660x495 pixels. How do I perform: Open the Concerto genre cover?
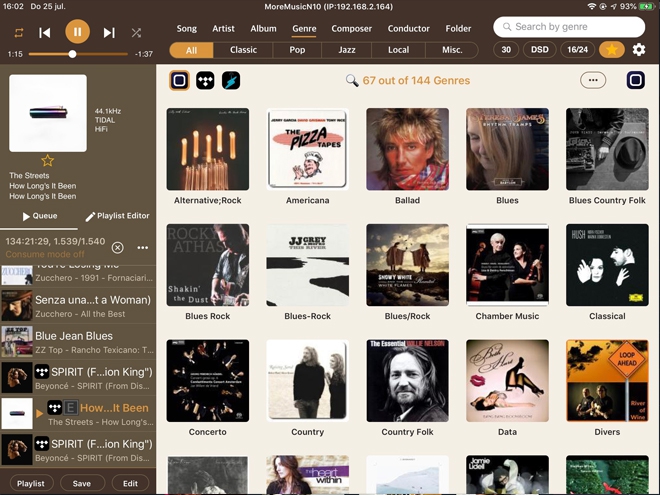pyautogui.click(x=208, y=381)
